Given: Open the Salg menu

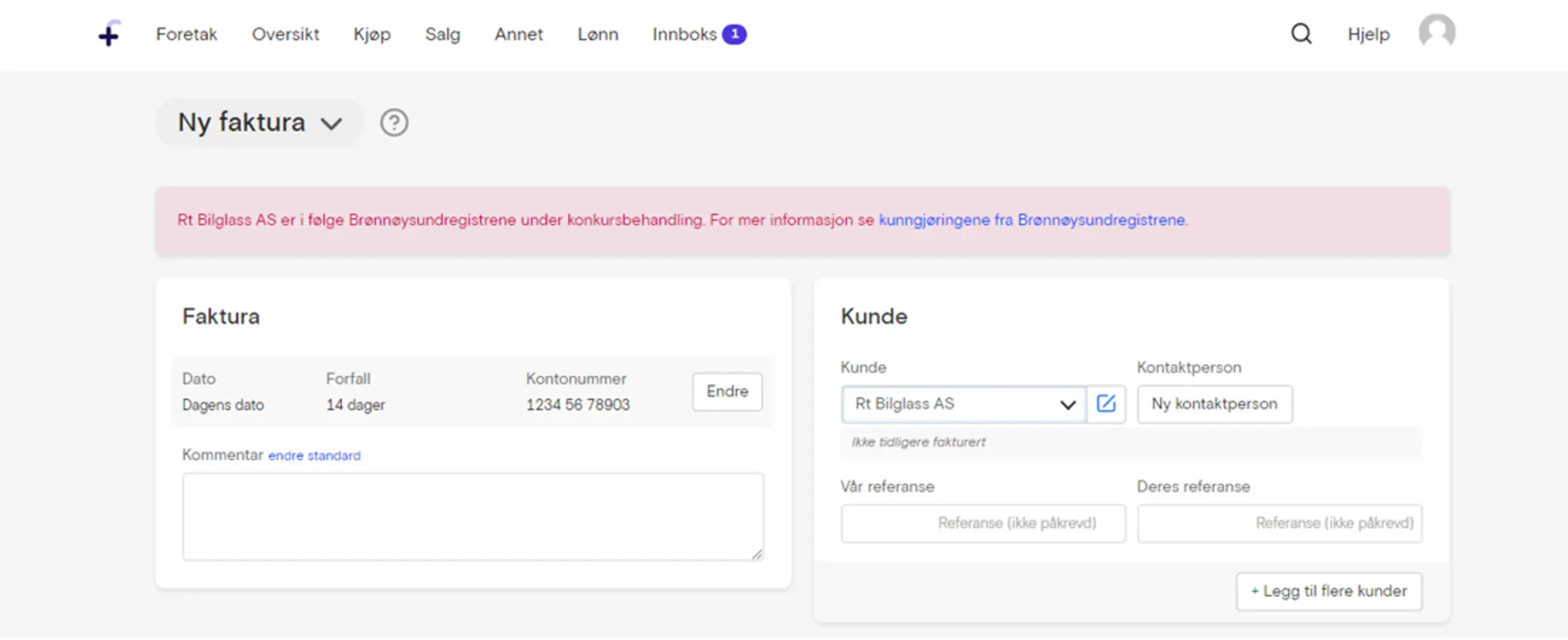Looking at the screenshot, I should tap(442, 34).
